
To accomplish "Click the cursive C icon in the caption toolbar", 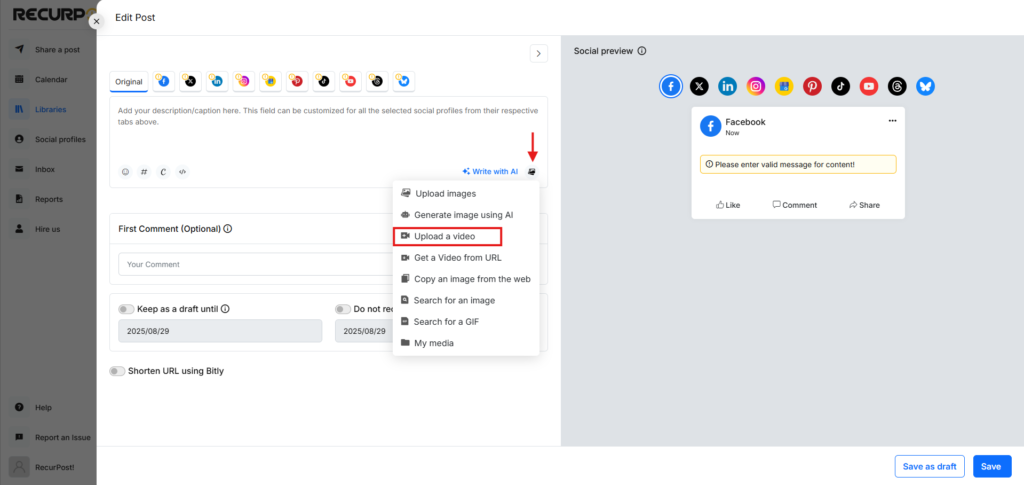I will pos(163,172).
